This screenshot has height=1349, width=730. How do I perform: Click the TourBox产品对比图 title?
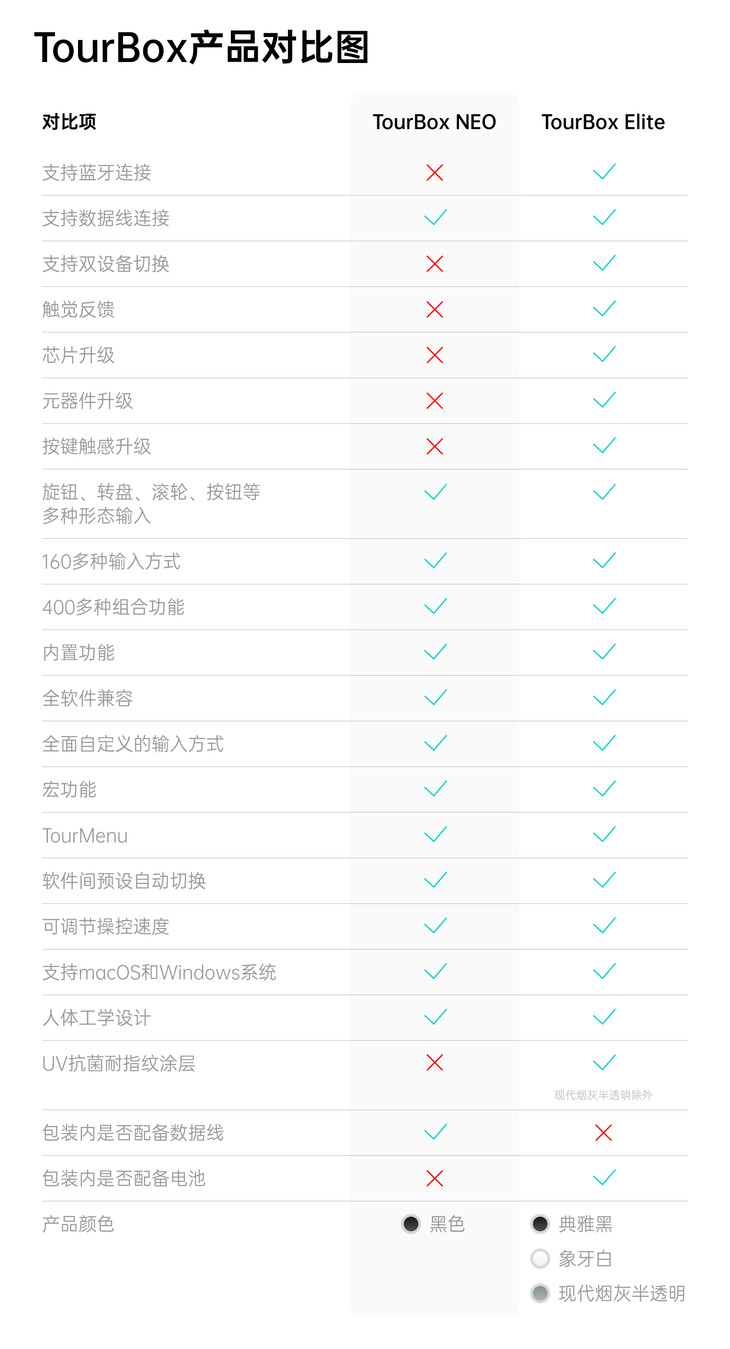click(x=202, y=48)
